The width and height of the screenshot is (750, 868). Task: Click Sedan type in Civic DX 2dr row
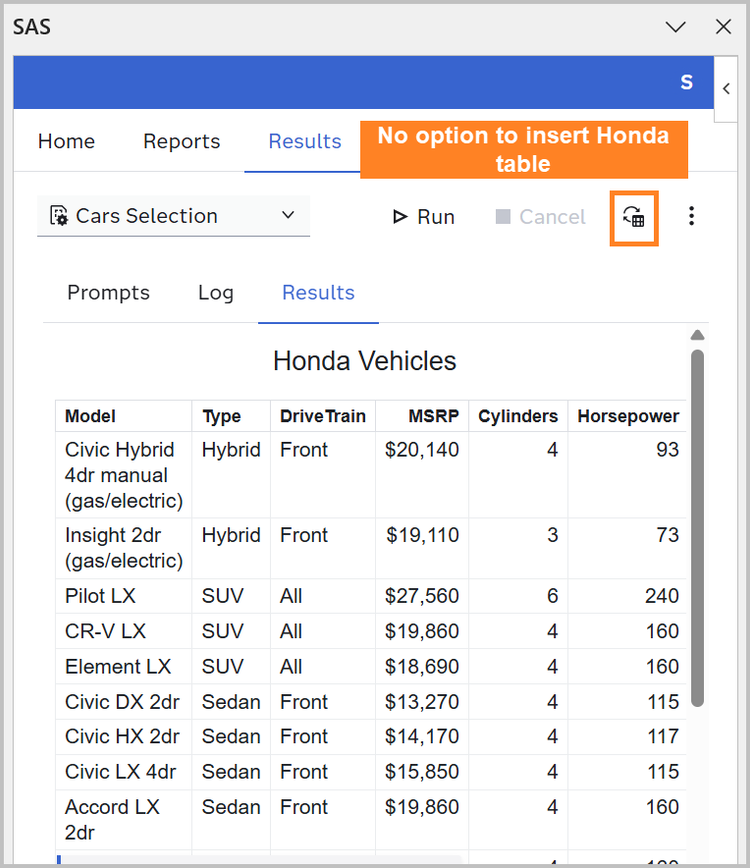[x=231, y=702]
